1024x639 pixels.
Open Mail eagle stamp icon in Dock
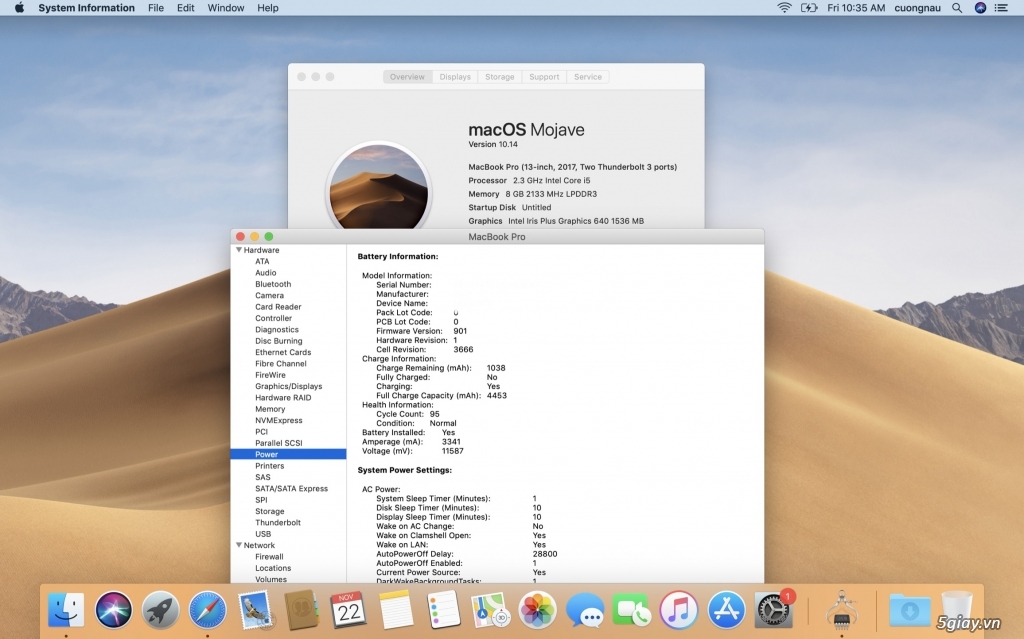point(255,610)
